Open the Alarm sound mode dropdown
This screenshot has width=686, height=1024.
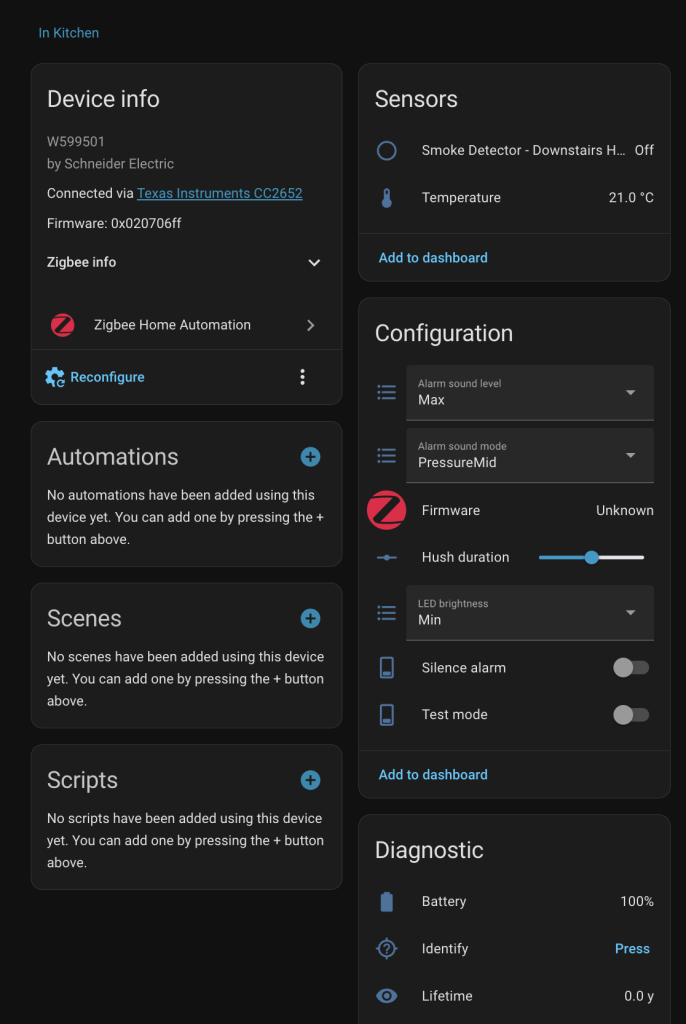530,455
